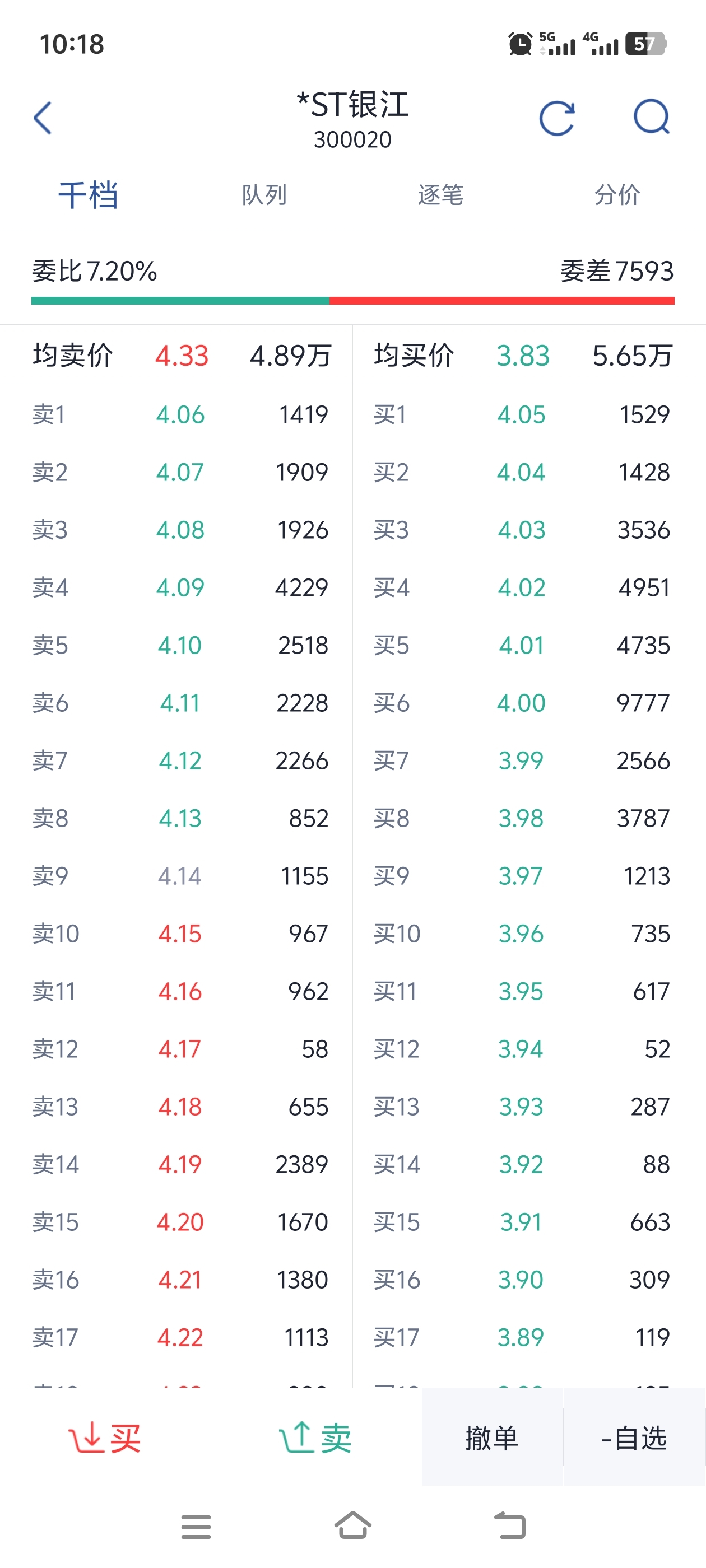Open the 分价 tab
This screenshot has height=1568, width=706.
(x=617, y=195)
